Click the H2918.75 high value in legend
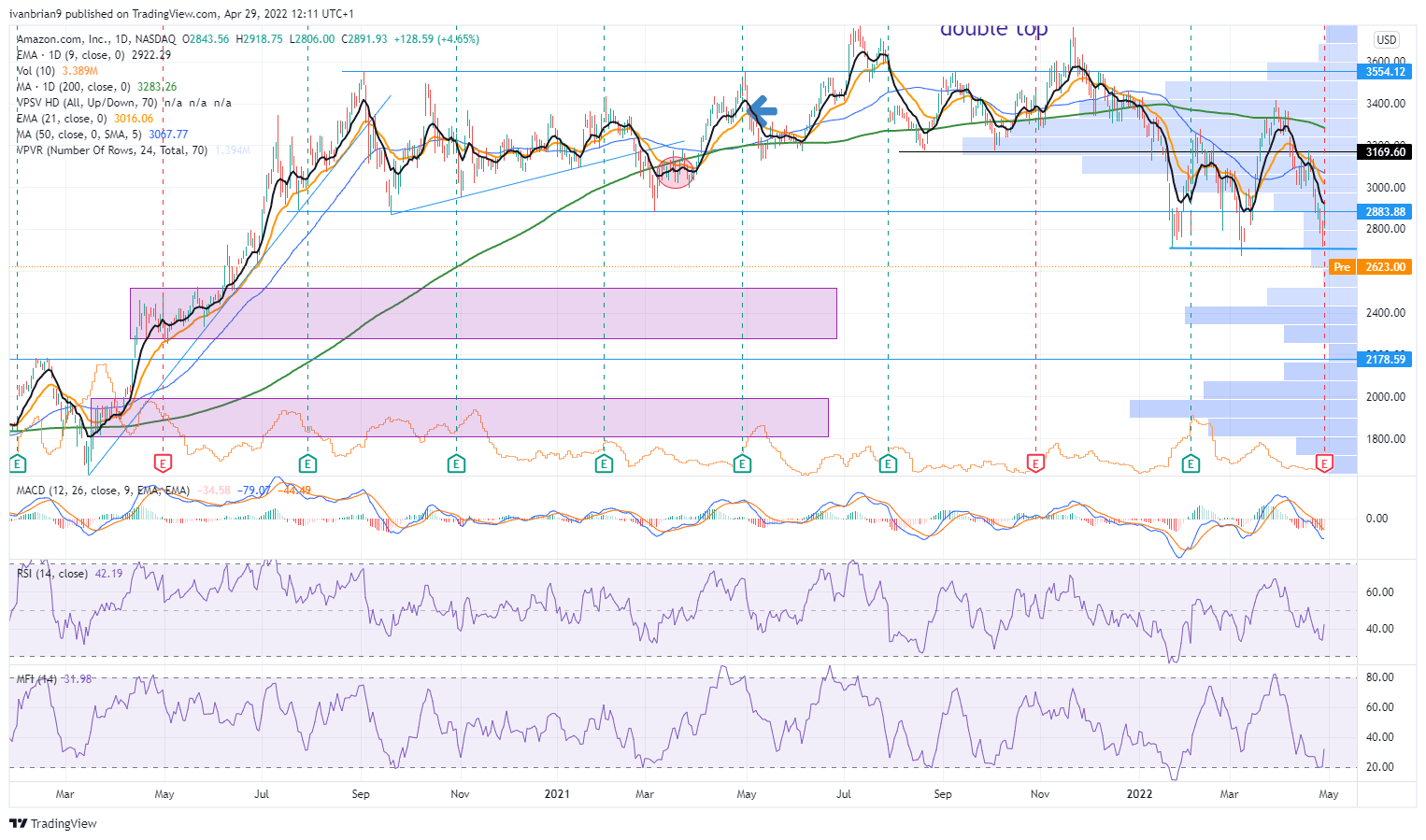This screenshot has height=840, width=1426. click(261, 39)
